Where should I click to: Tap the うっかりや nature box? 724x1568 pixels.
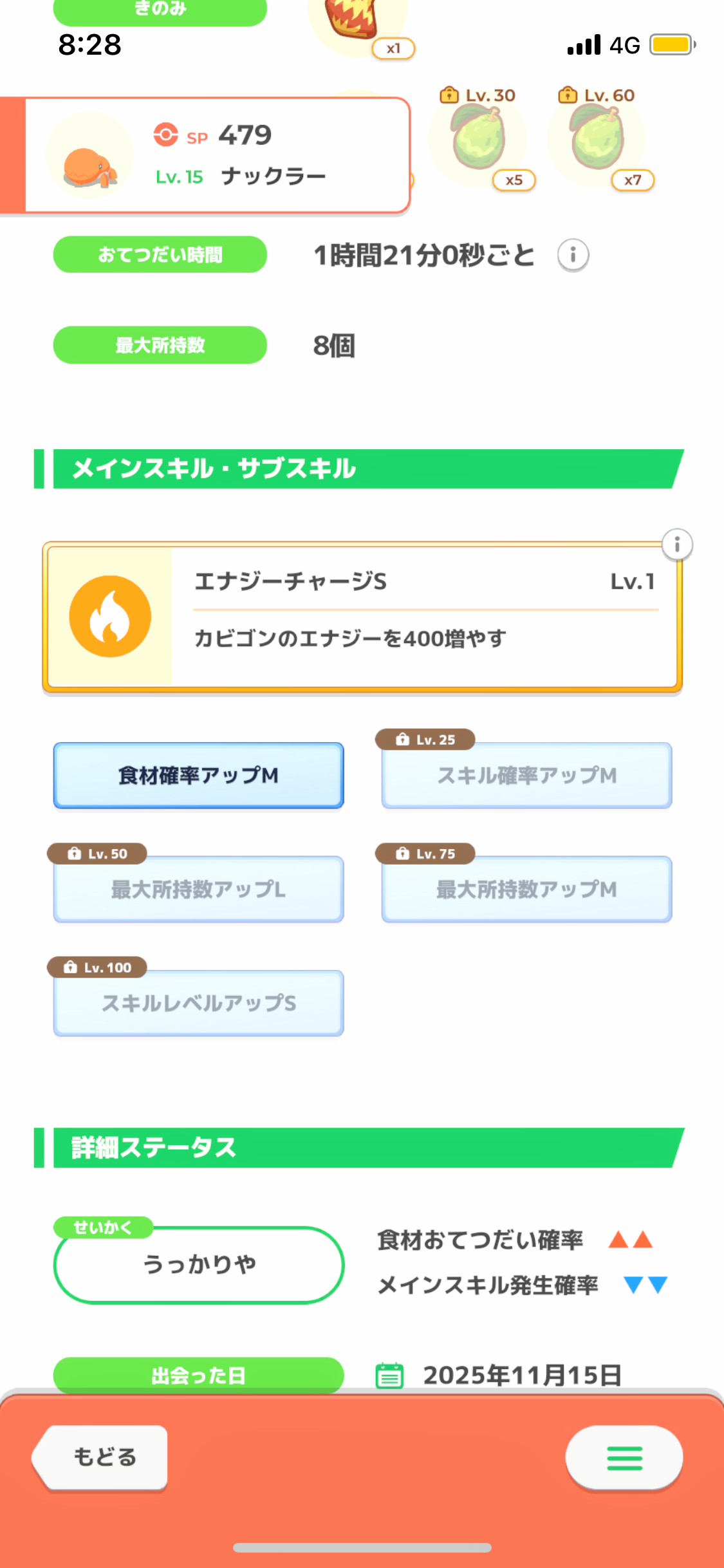(198, 1265)
